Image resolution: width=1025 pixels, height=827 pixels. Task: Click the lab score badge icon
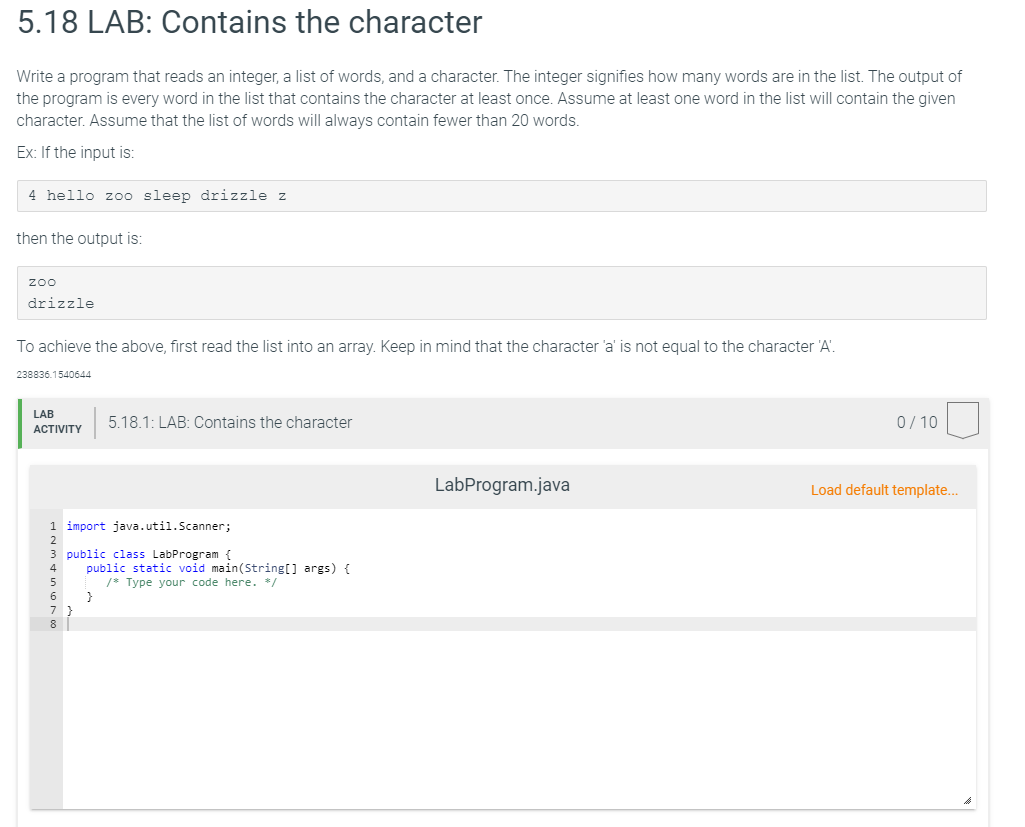tap(962, 420)
